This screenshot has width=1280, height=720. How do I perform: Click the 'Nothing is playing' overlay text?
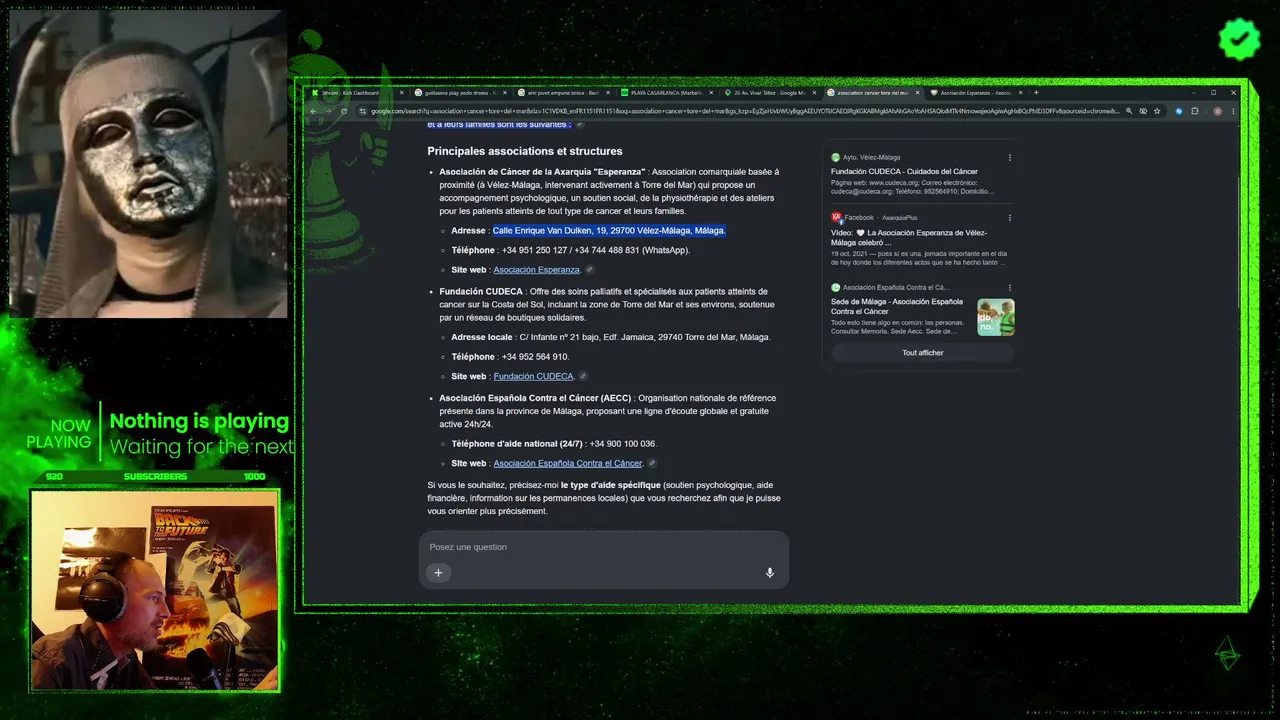coord(199,421)
